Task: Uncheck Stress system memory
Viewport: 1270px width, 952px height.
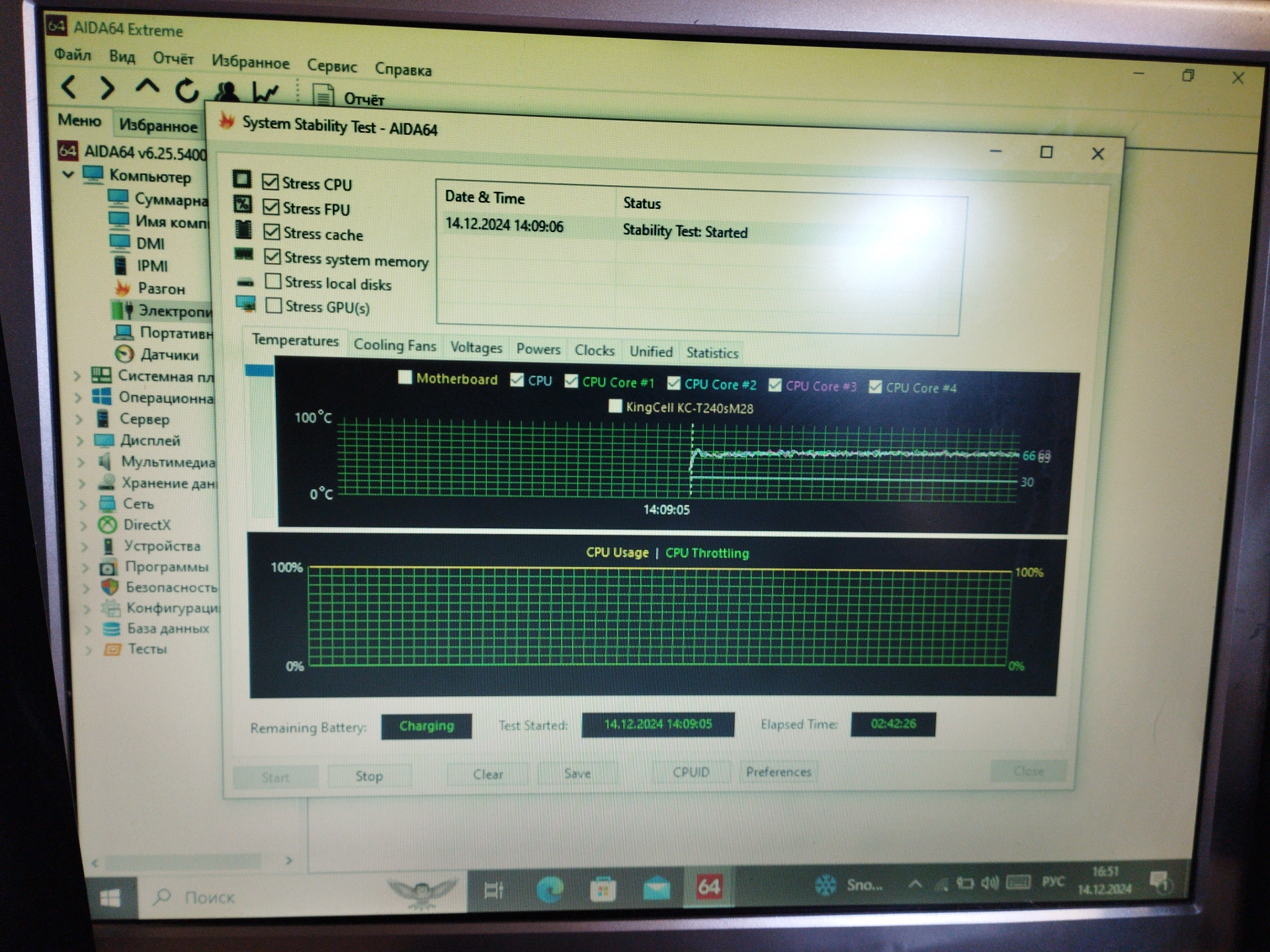Action: 272,257
